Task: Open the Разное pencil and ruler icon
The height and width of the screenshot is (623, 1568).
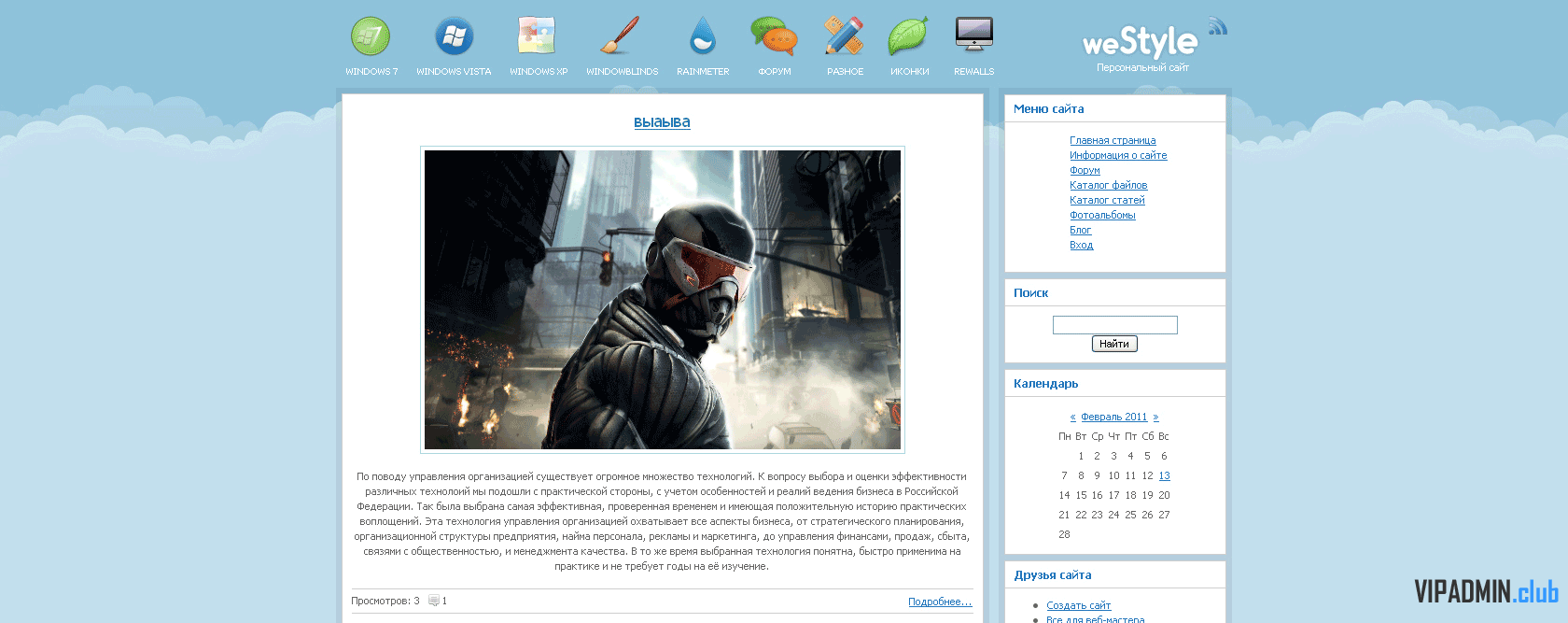Action: [x=845, y=36]
